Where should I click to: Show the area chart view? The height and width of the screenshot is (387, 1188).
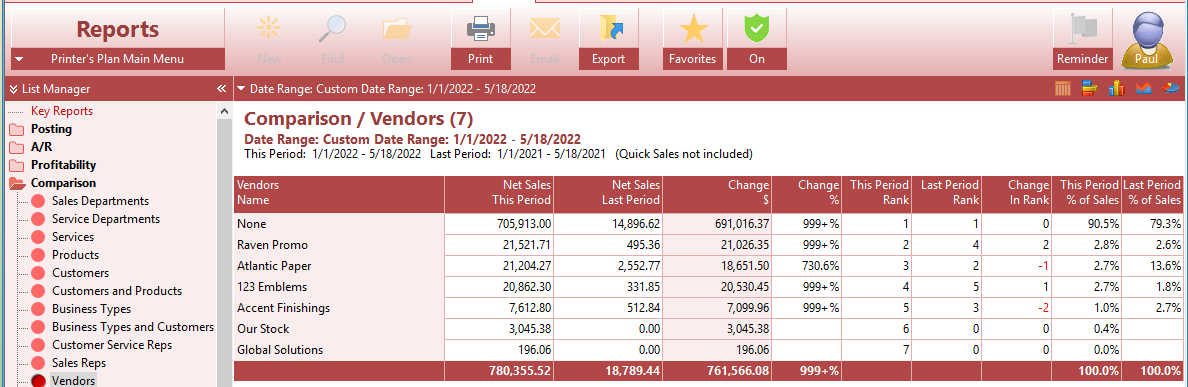(x=1143, y=89)
